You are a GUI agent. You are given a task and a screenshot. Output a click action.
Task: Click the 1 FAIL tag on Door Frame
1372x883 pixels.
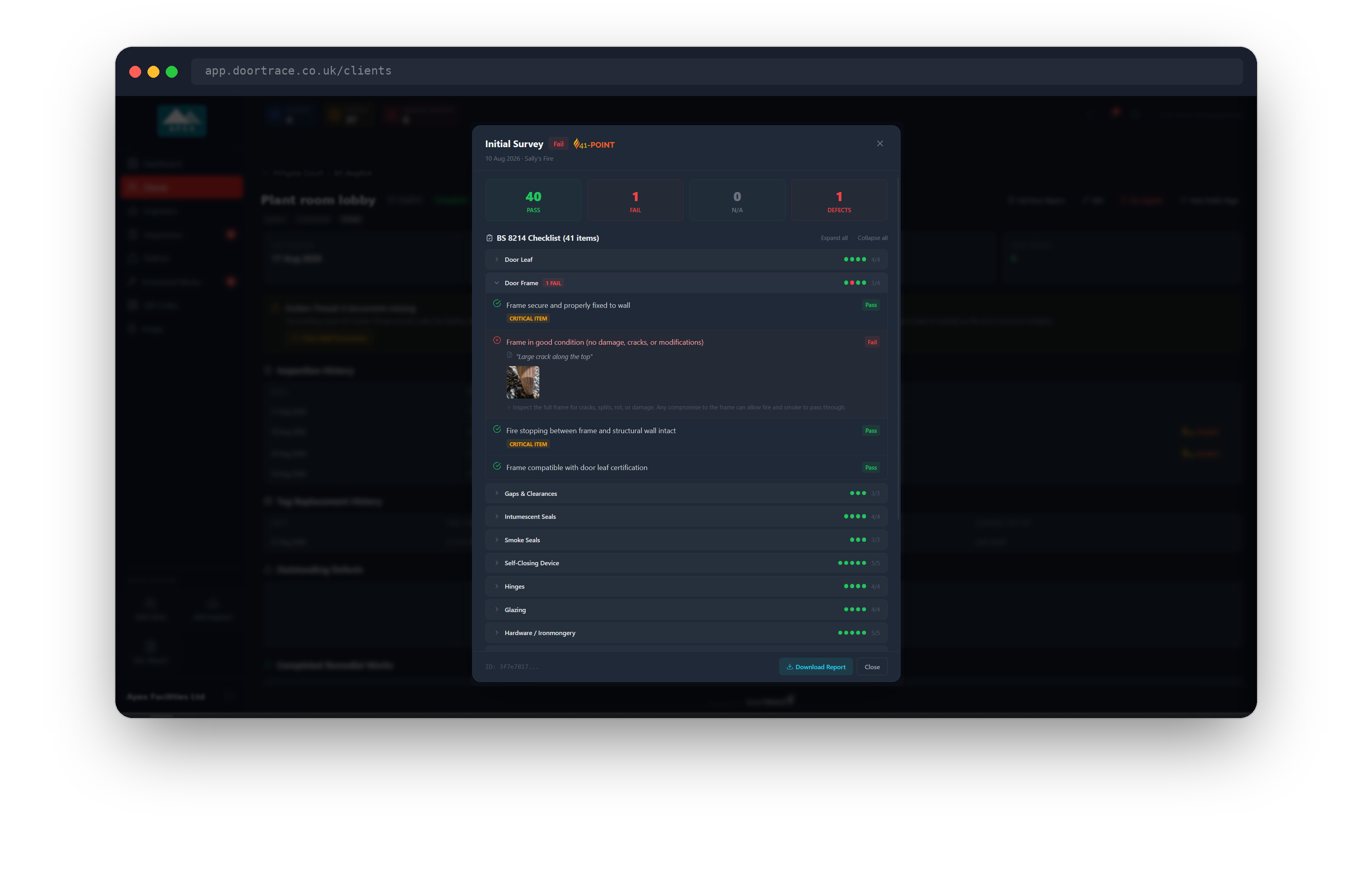pyautogui.click(x=553, y=283)
